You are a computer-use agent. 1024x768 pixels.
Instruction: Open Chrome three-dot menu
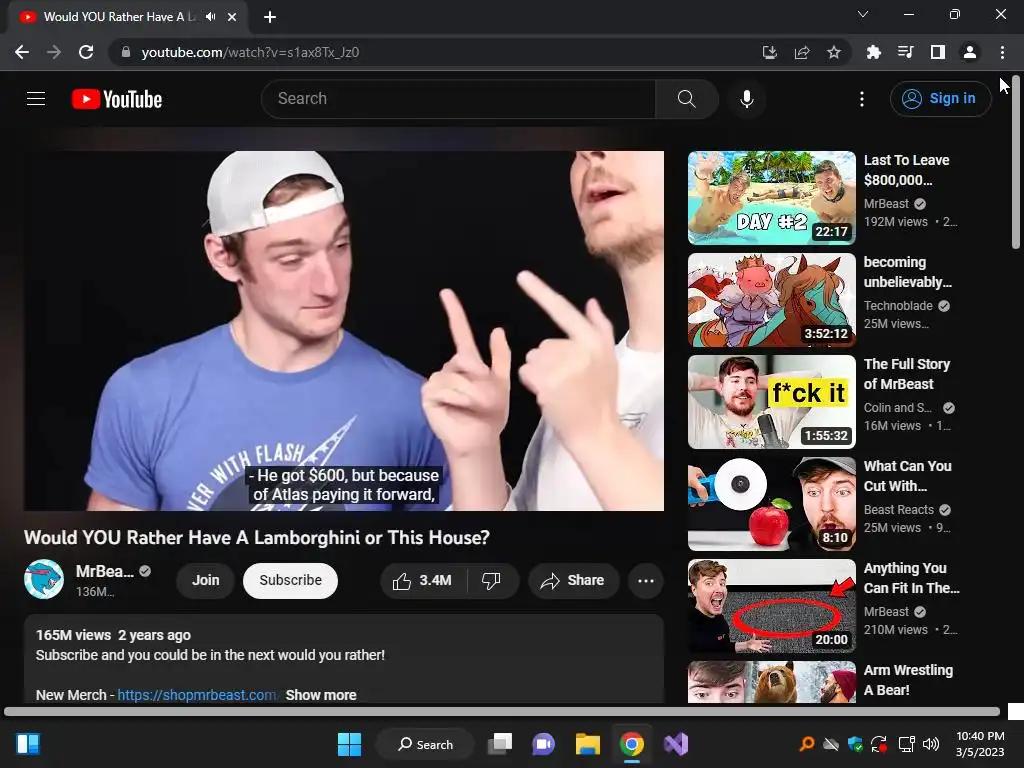click(x=1002, y=52)
